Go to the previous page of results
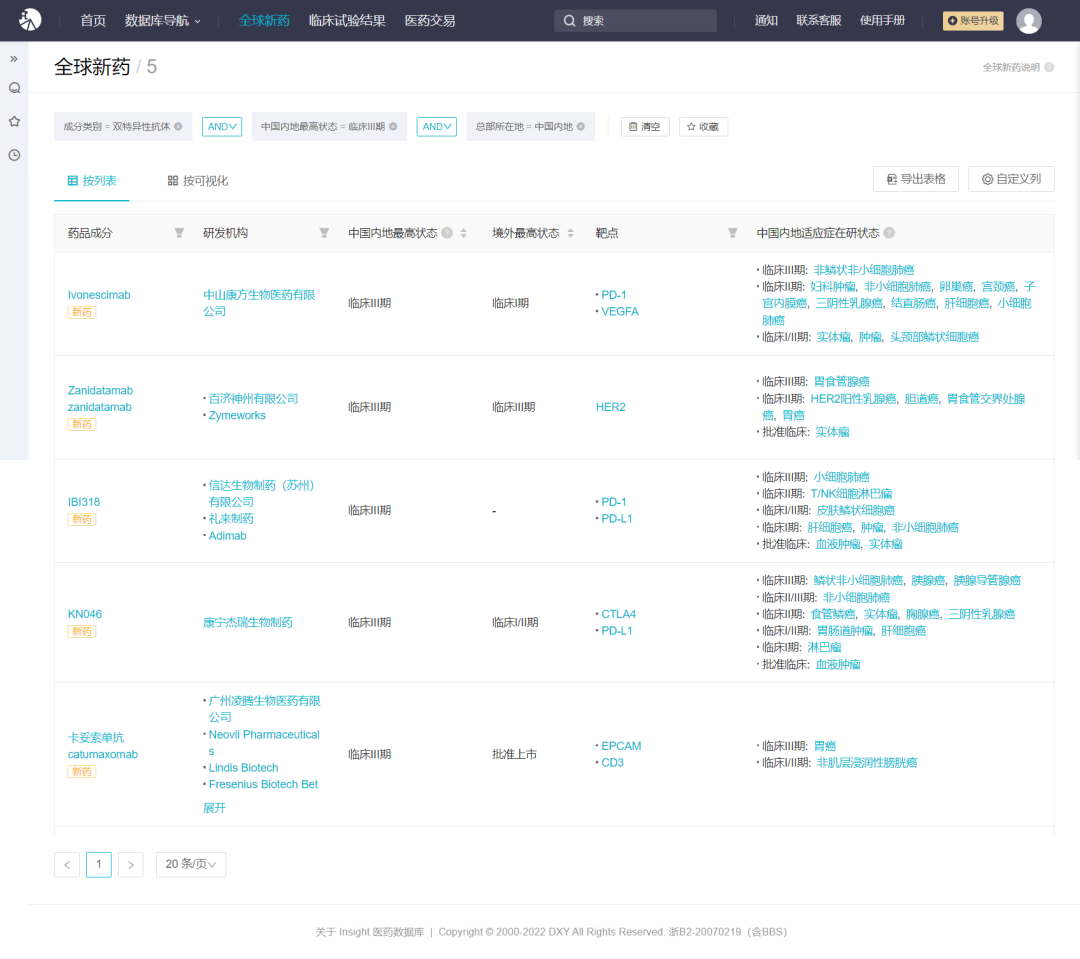This screenshot has width=1080, height=959. click(67, 865)
